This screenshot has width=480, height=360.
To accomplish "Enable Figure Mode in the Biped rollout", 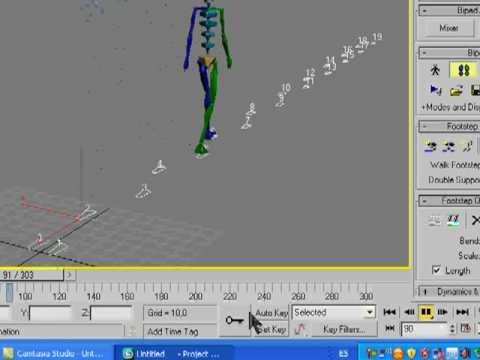I will (x=435, y=71).
